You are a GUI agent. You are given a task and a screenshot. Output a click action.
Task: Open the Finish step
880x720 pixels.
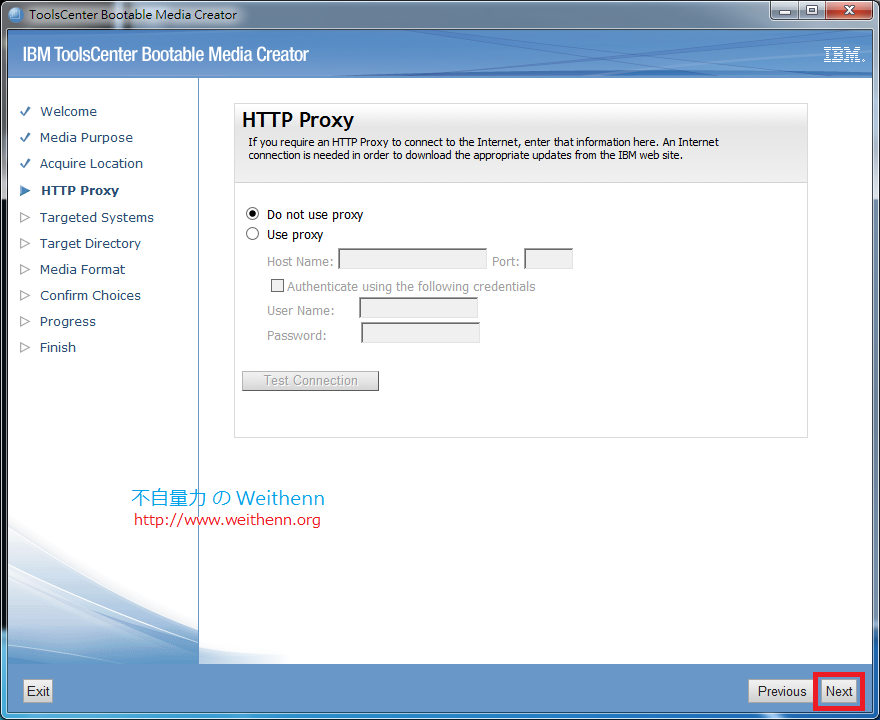tap(58, 347)
